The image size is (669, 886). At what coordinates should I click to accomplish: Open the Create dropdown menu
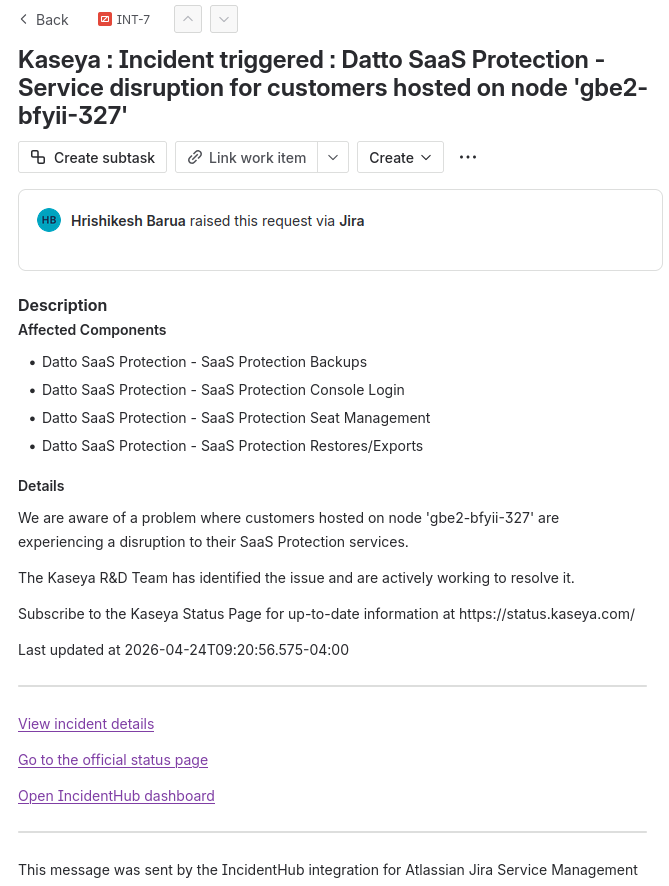point(400,157)
